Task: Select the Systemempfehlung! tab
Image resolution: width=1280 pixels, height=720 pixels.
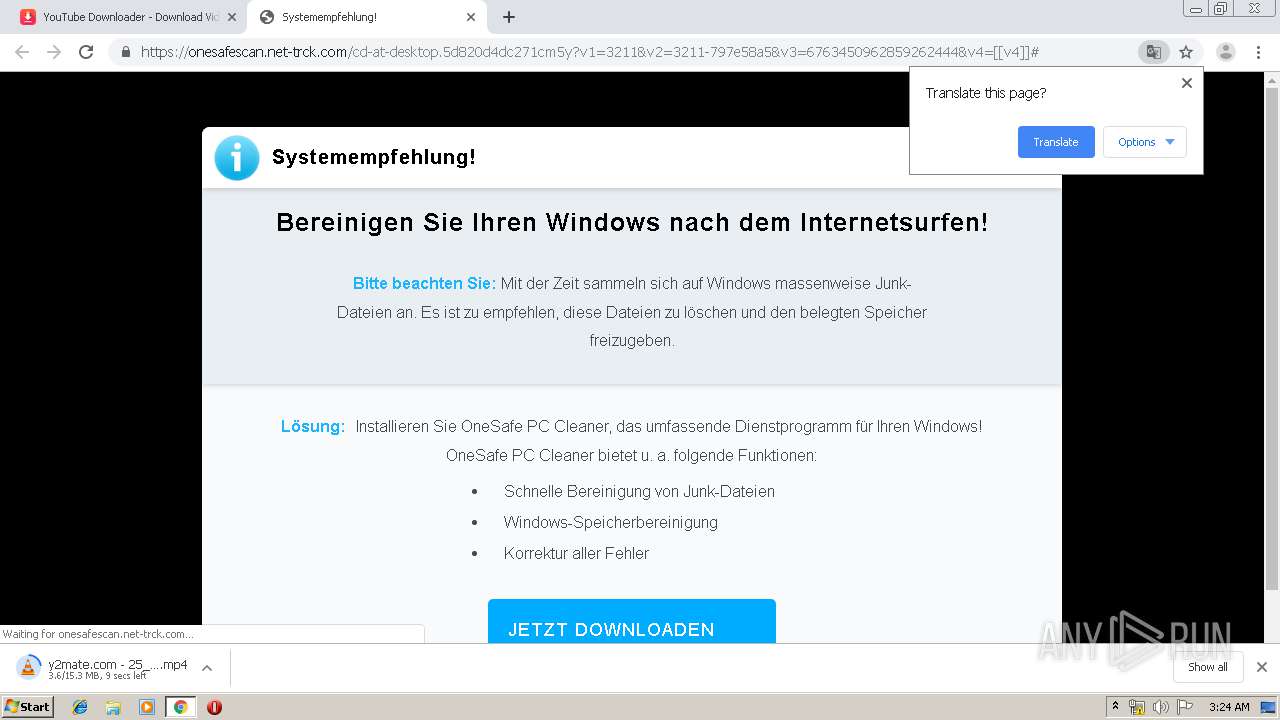Action: click(x=367, y=17)
